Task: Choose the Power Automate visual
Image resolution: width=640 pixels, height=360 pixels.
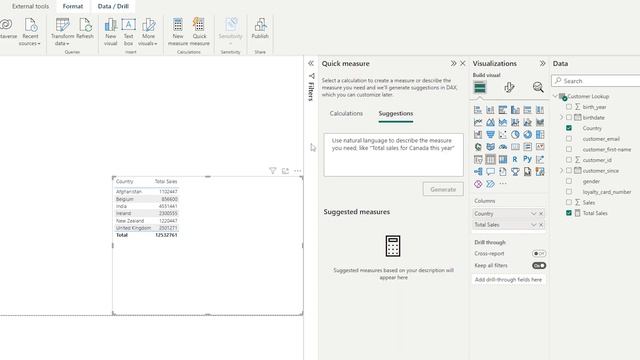Action: pos(490,184)
